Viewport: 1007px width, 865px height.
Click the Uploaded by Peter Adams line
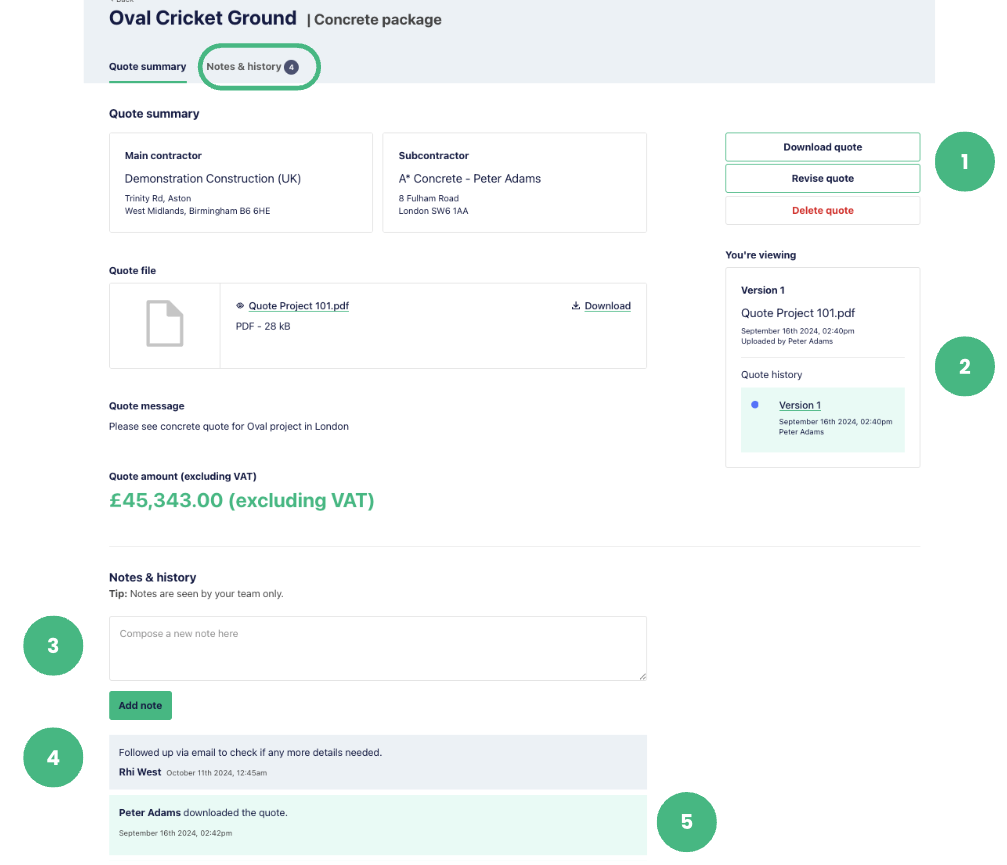tap(787, 342)
